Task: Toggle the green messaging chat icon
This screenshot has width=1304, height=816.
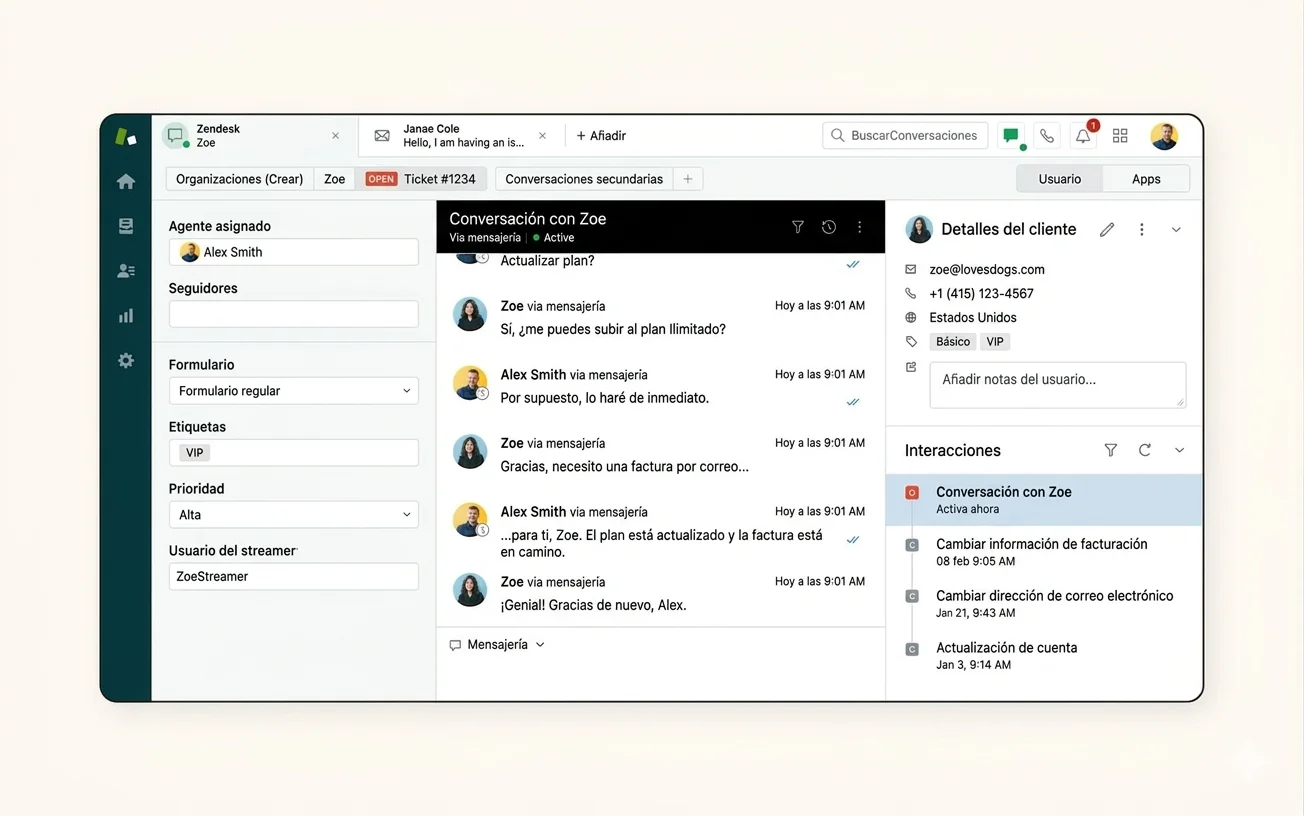Action: pyautogui.click(x=1010, y=135)
